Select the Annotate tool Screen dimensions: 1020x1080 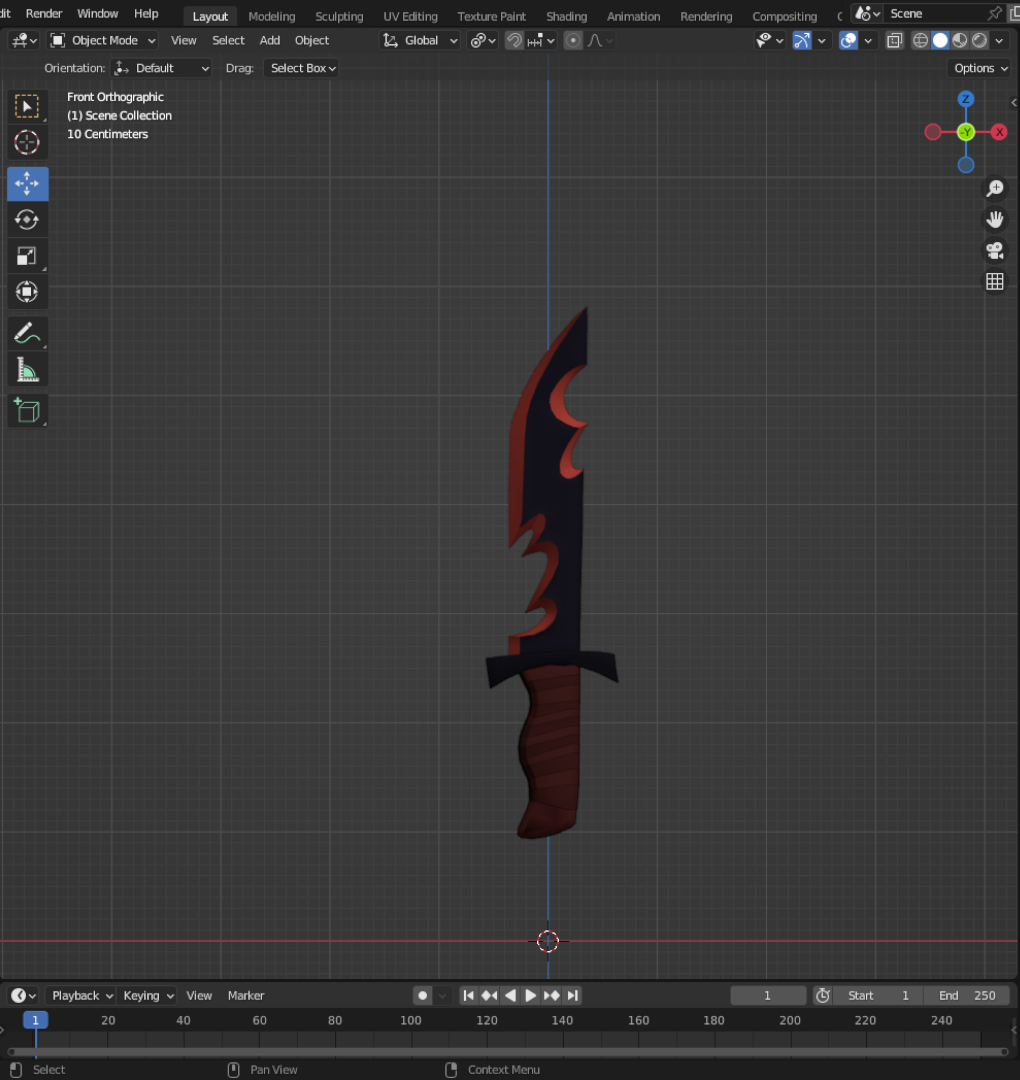pyautogui.click(x=28, y=334)
